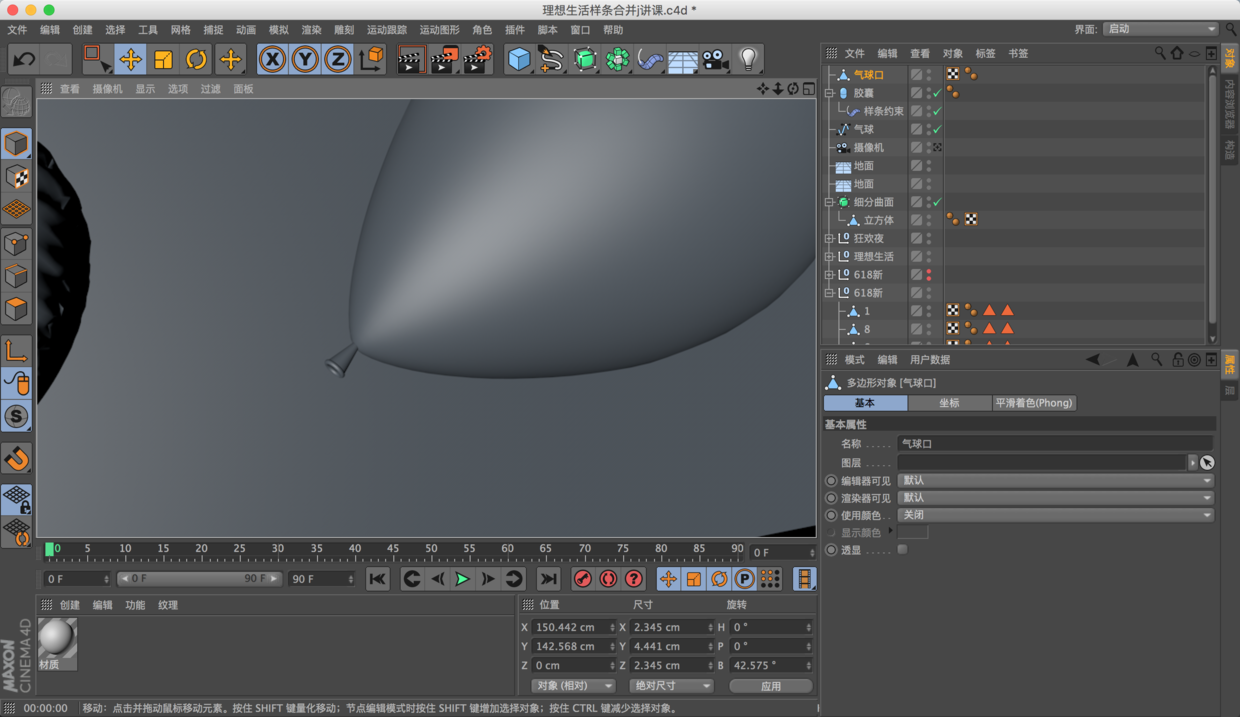The height and width of the screenshot is (717, 1240).
Task: Click Render View clapperboard icon
Action: (x=411, y=59)
